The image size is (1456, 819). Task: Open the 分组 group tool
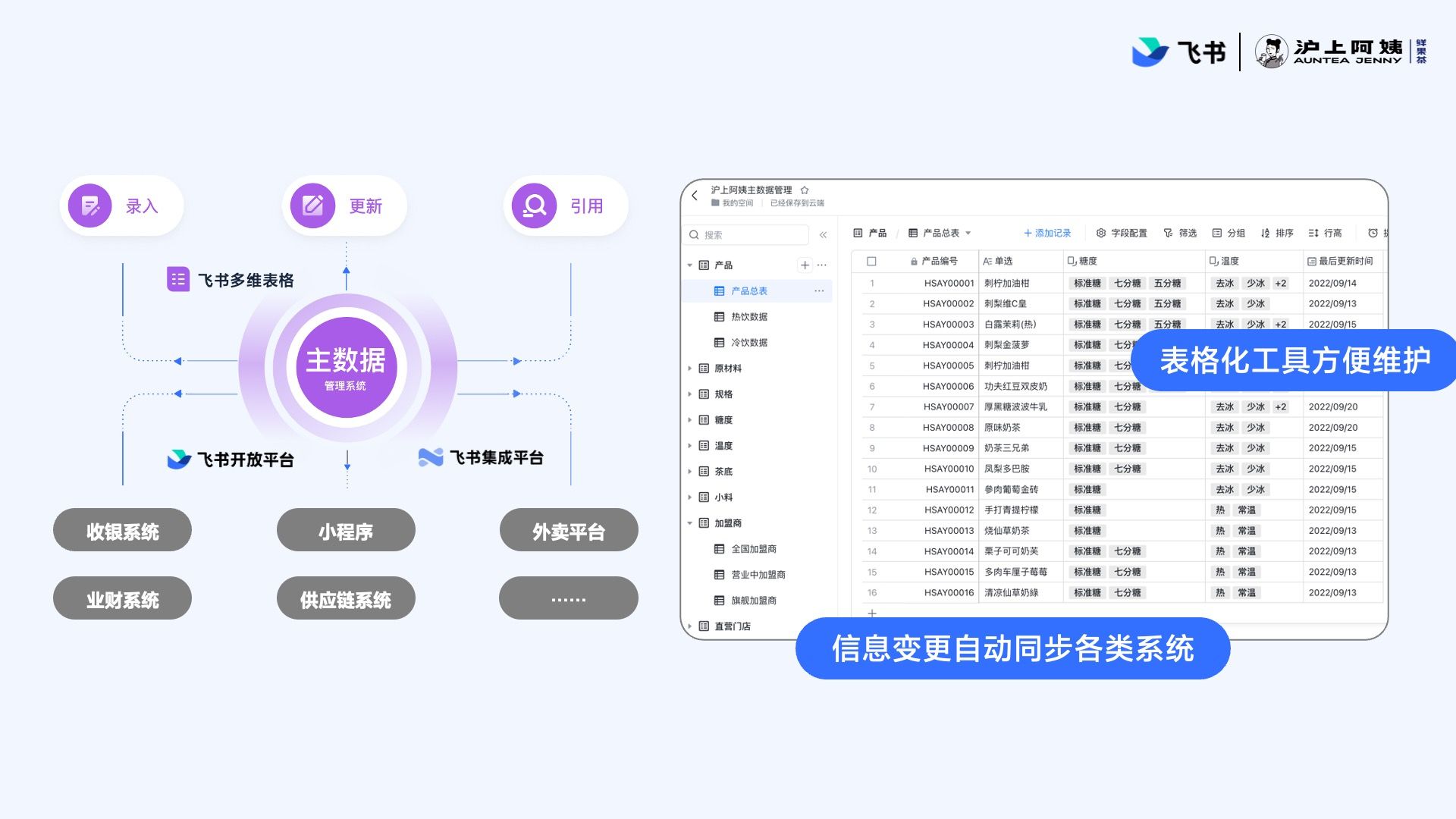[x=1228, y=234]
